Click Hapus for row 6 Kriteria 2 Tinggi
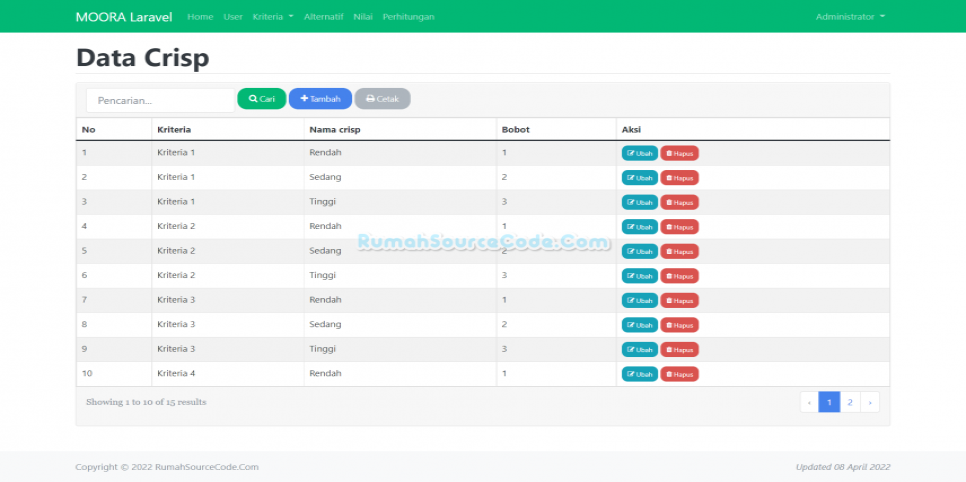This screenshot has height=482, width=966. coord(680,276)
